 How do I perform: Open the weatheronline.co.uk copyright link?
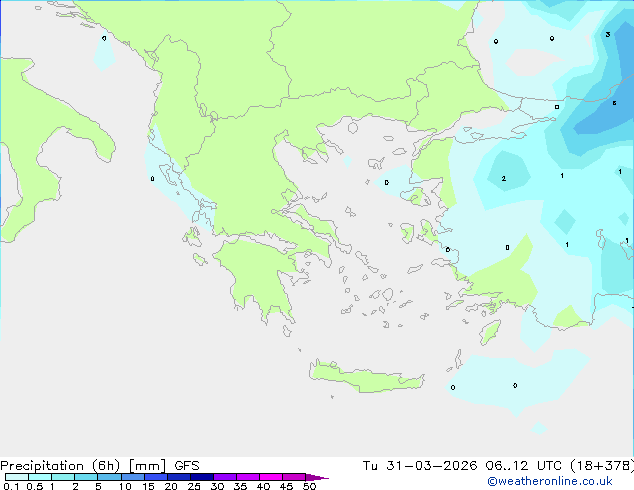(x=550, y=481)
